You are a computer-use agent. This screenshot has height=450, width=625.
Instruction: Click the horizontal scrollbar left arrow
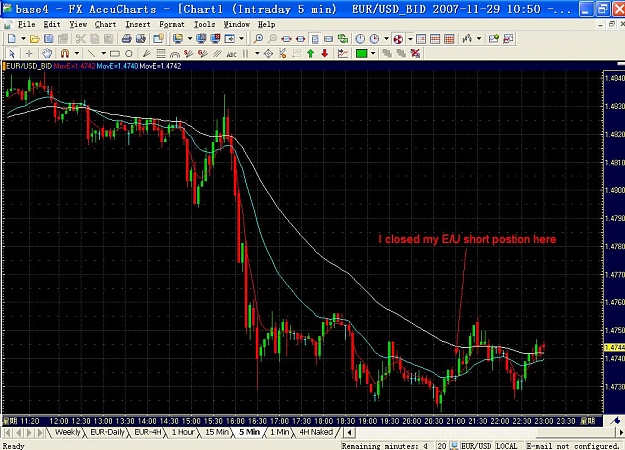[350, 432]
